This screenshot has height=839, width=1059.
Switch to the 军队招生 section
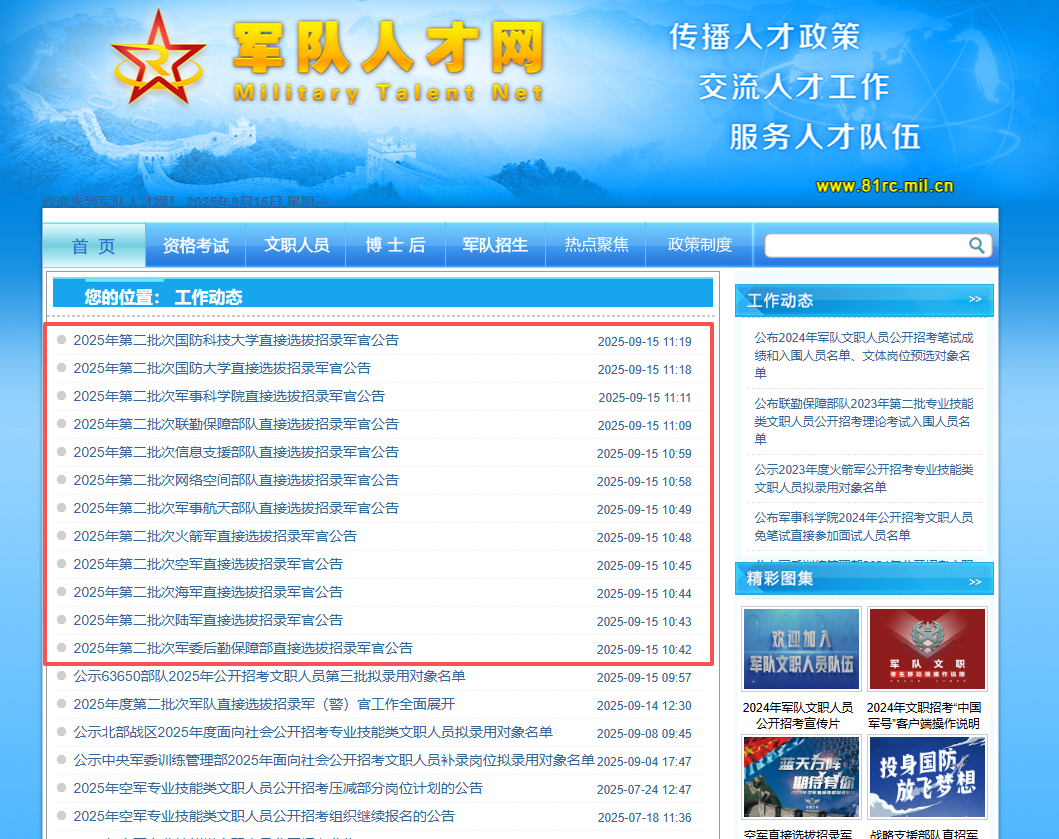point(495,245)
